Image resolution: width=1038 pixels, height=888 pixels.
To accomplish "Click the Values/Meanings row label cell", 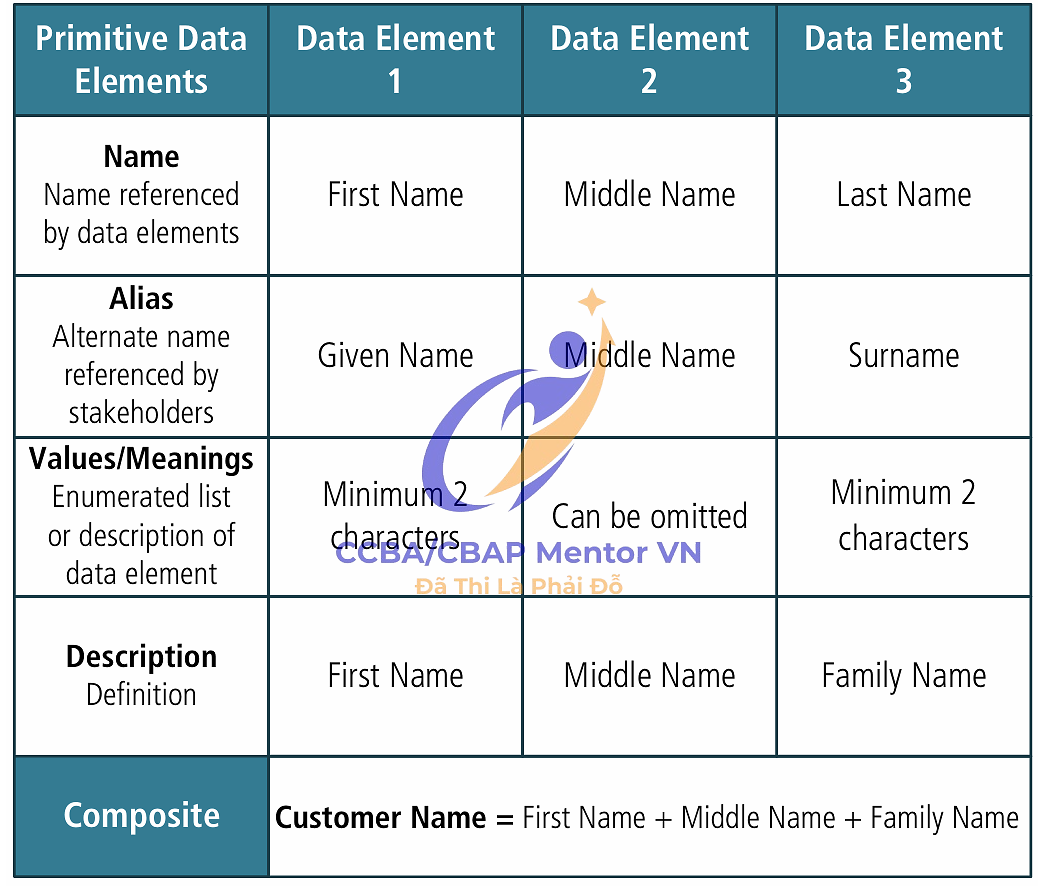I will click(141, 516).
